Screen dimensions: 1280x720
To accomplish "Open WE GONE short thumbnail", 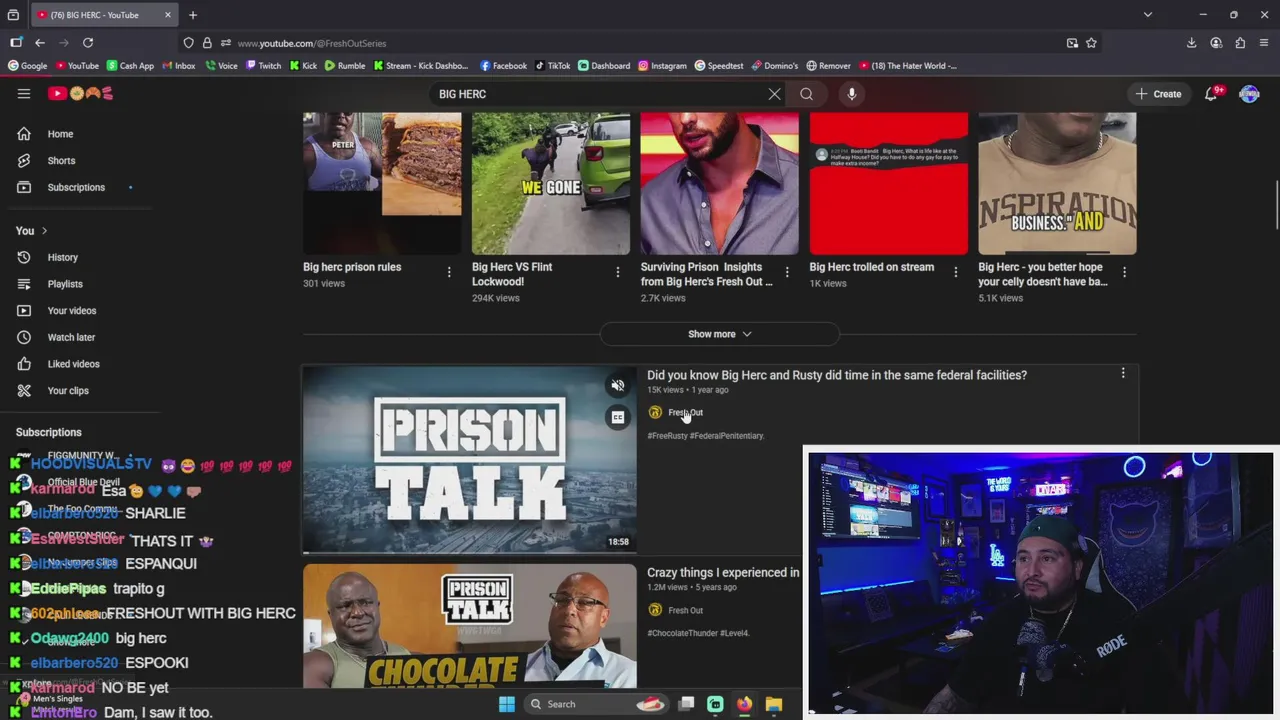I will click(x=551, y=183).
